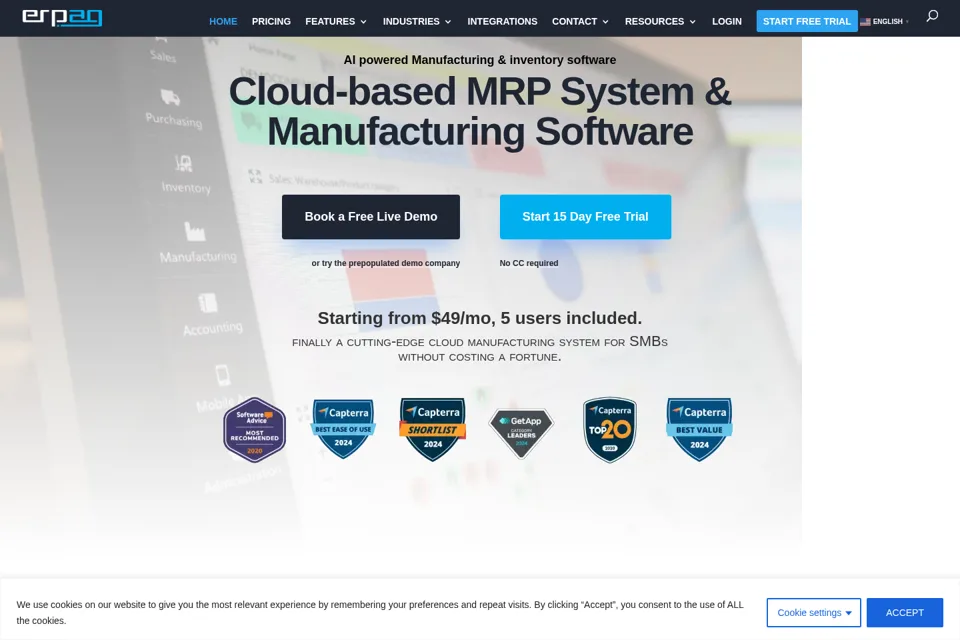This screenshot has height=640, width=960.
Task: Open the English language selector
Action: click(x=885, y=21)
